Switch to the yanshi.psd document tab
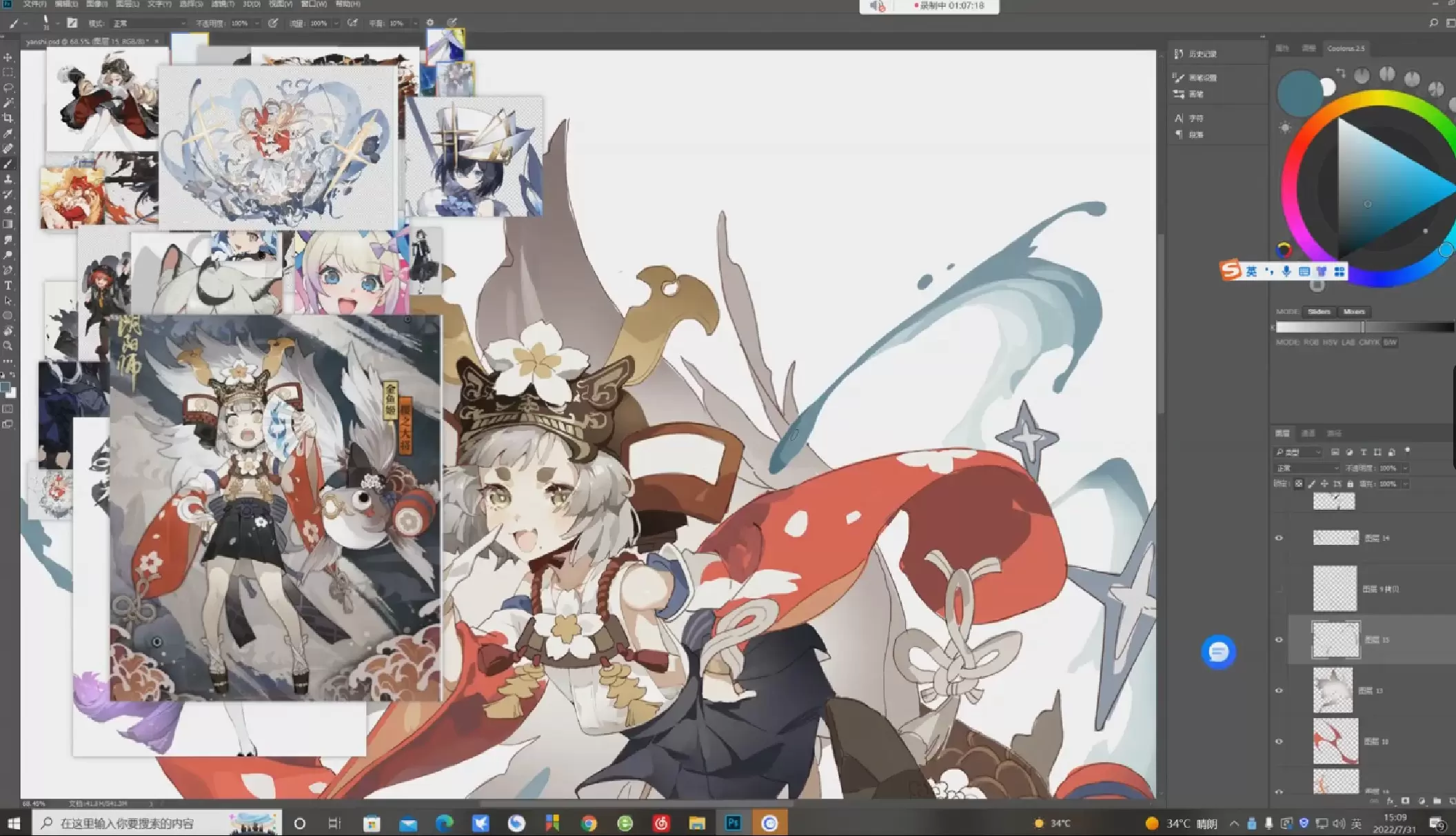1456x836 pixels. 88,41
